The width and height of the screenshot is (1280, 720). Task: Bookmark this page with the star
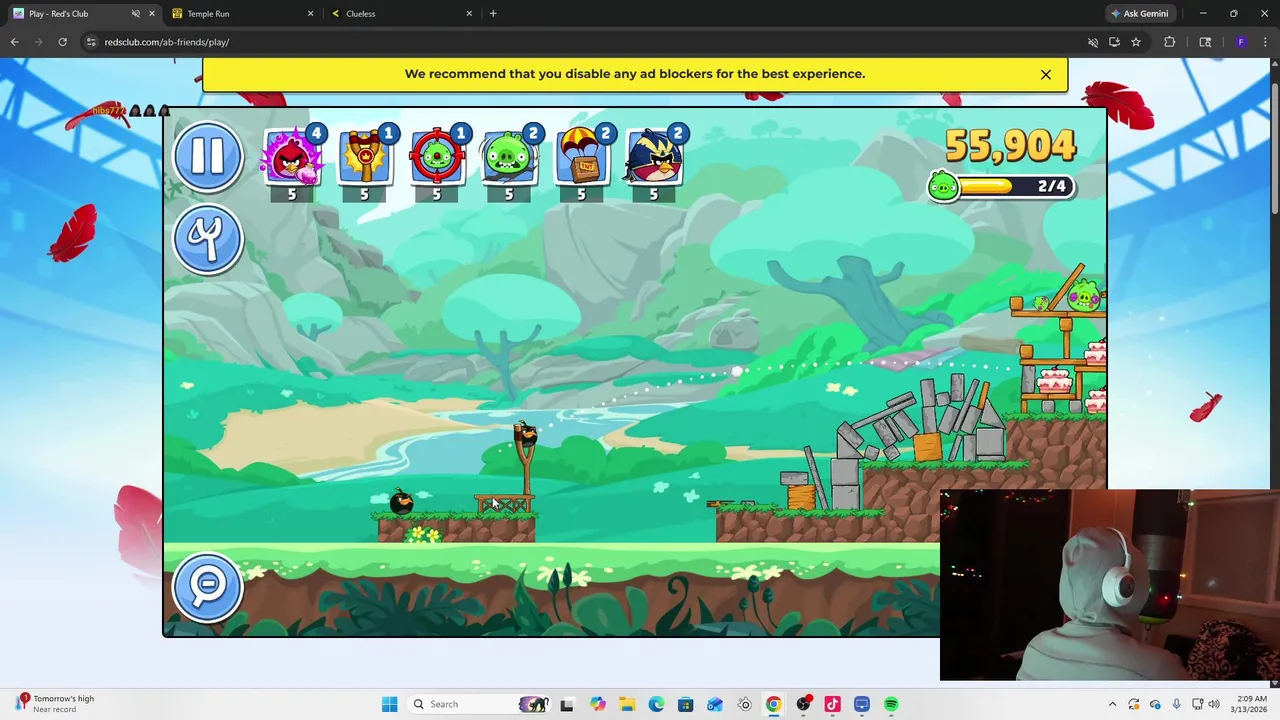pyautogui.click(x=1136, y=42)
